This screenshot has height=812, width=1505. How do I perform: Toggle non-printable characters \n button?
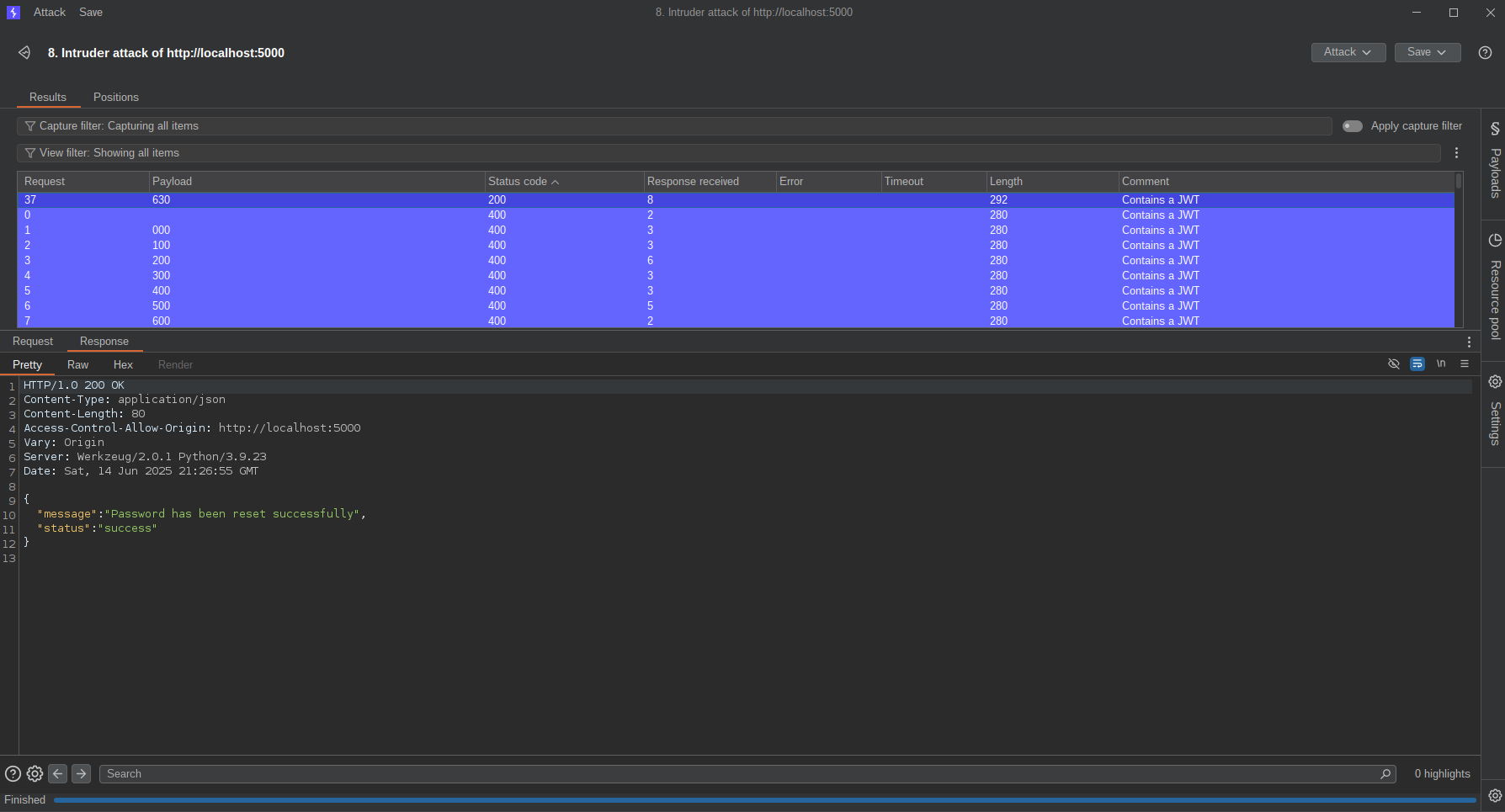[x=1441, y=364]
